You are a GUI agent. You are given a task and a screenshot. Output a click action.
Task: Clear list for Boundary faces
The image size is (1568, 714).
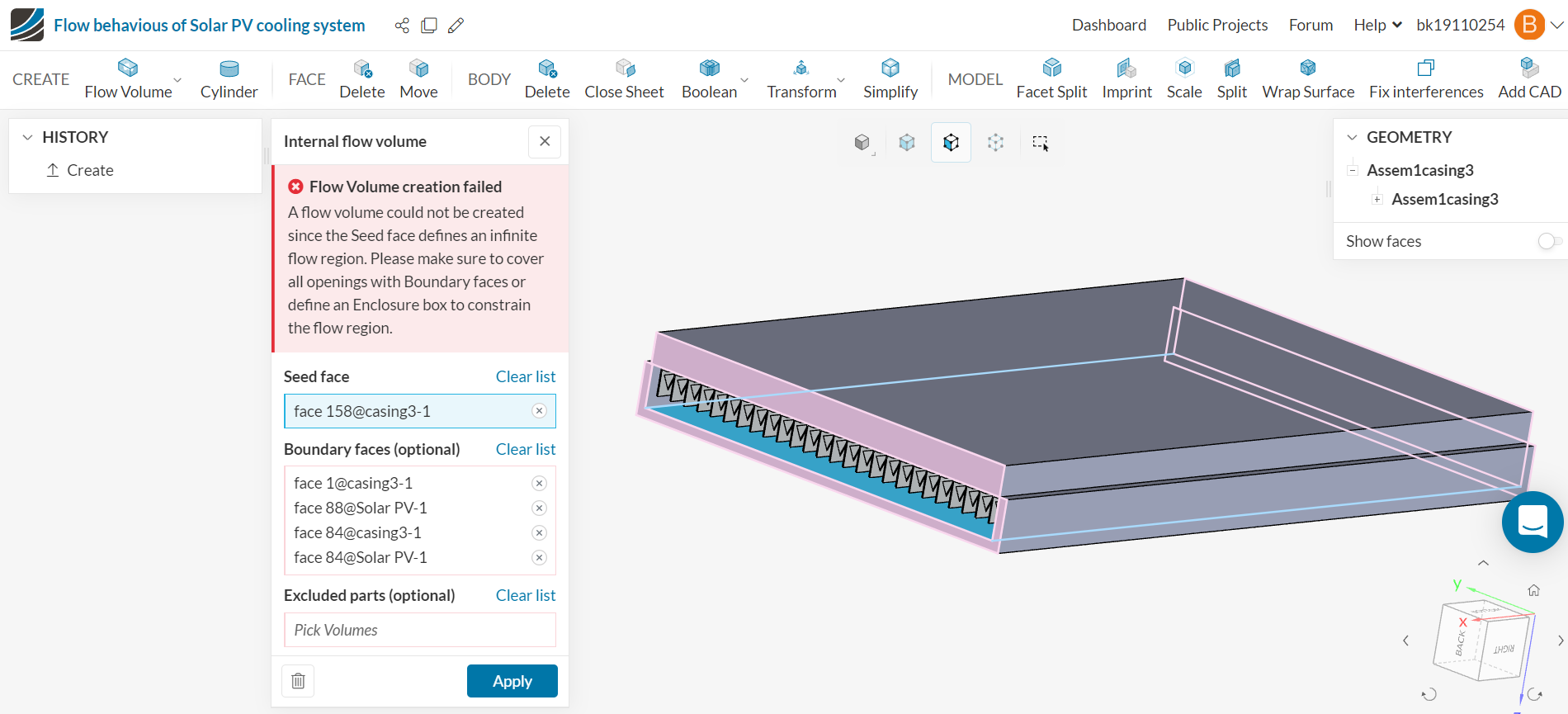525,449
